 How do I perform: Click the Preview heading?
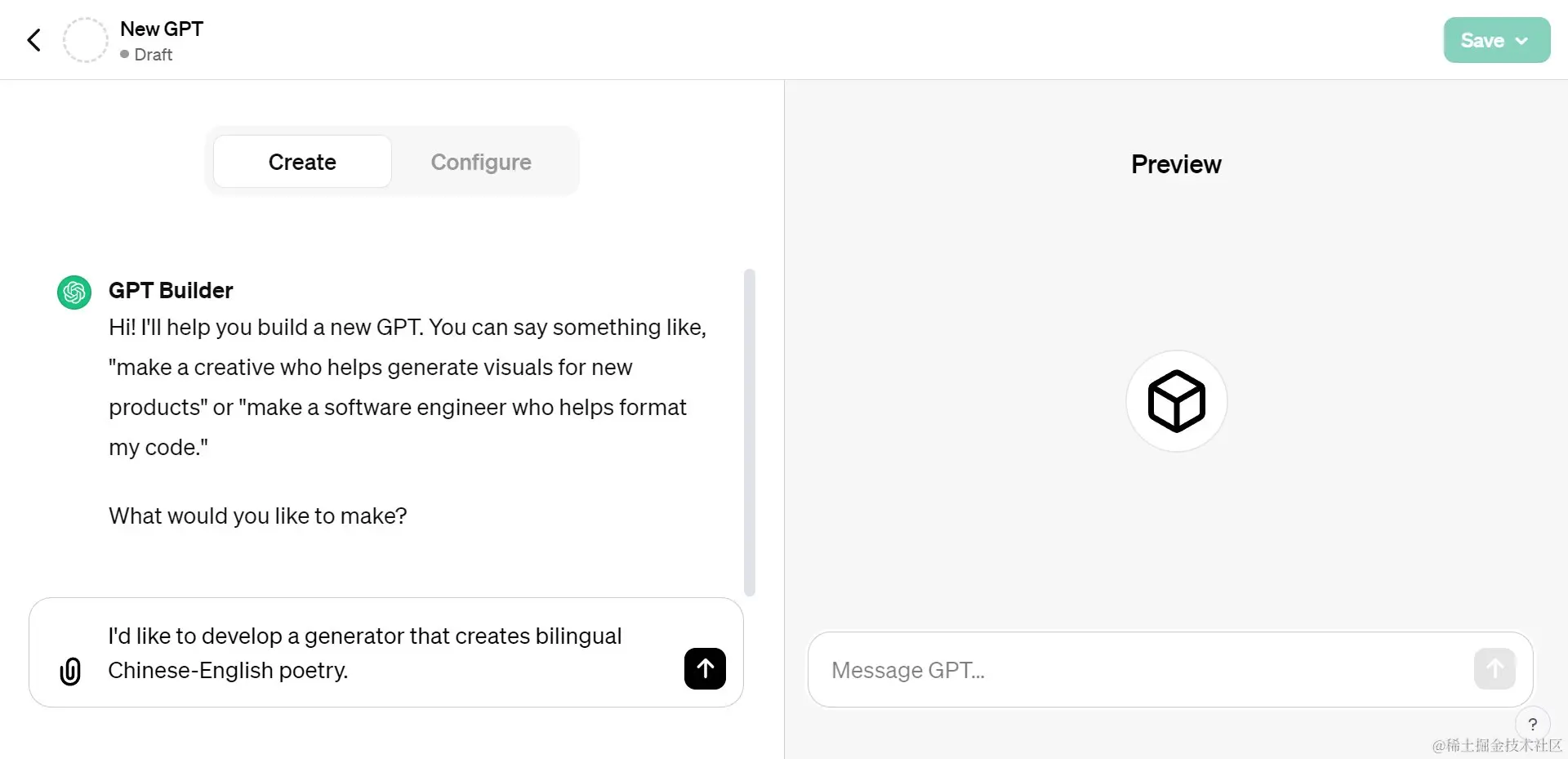pyautogui.click(x=1175, y=163)
